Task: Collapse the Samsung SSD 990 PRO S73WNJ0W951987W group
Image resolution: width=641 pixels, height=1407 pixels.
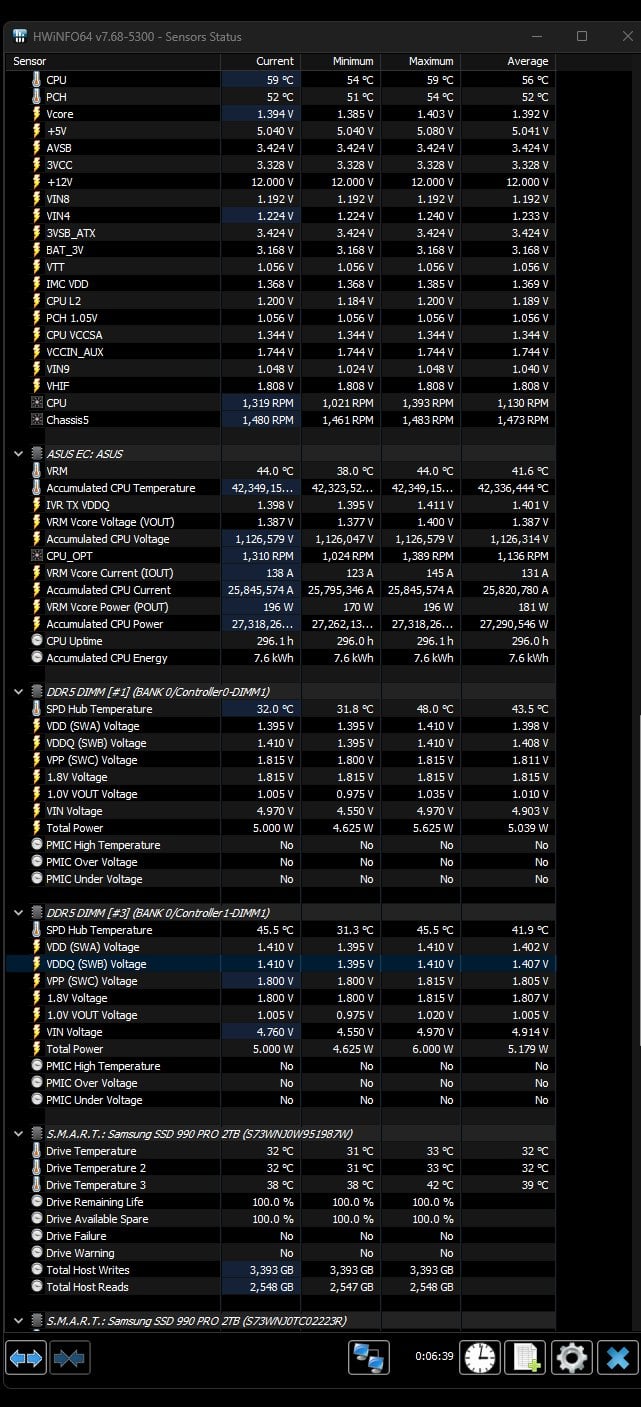Action: [x=18, y=1134]
